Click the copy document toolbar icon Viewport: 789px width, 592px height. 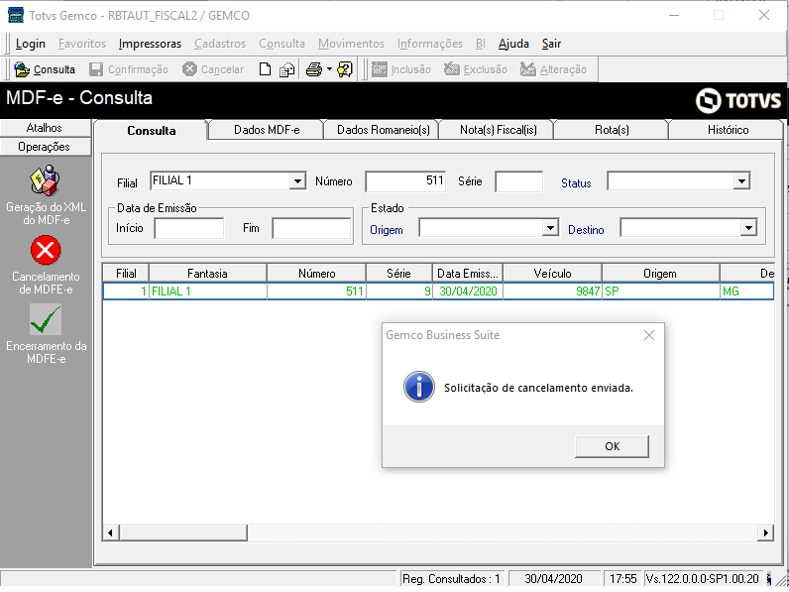click(x=287, y=69)
